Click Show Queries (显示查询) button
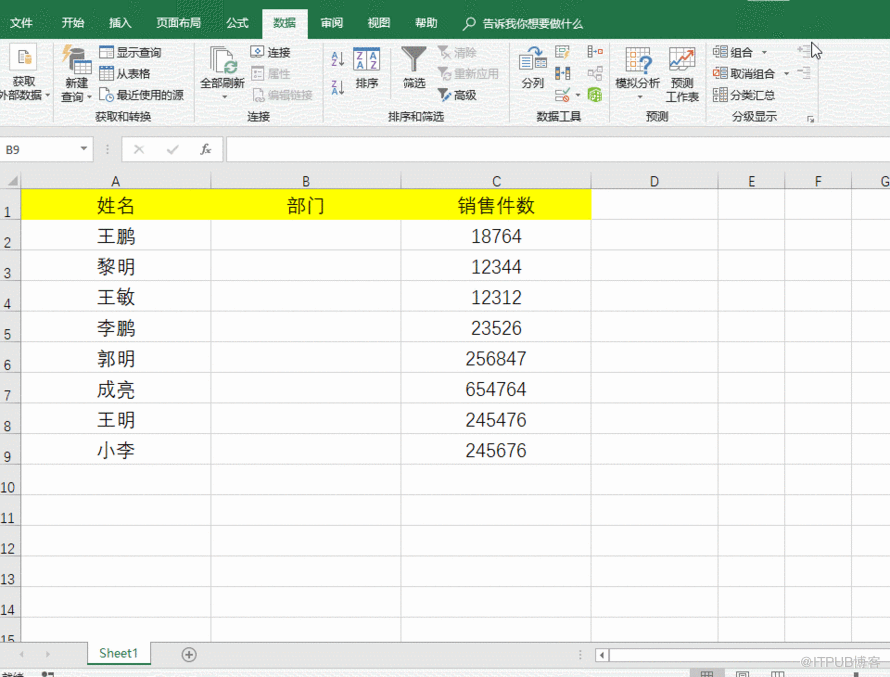Viewport: 890px width, 677px height. tap(130, 52)
